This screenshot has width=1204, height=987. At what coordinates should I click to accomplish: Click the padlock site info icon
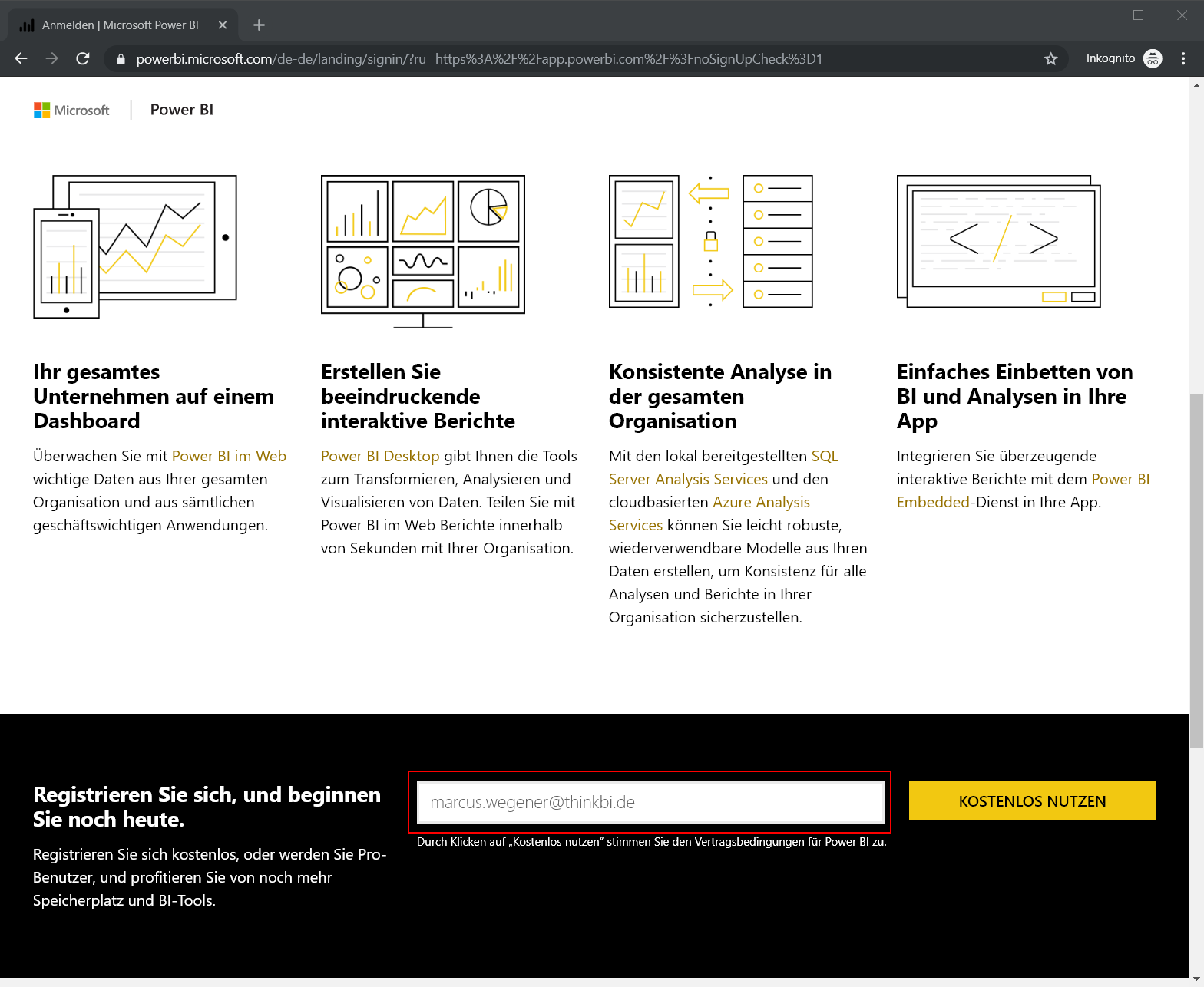click(x=121, y=59)
